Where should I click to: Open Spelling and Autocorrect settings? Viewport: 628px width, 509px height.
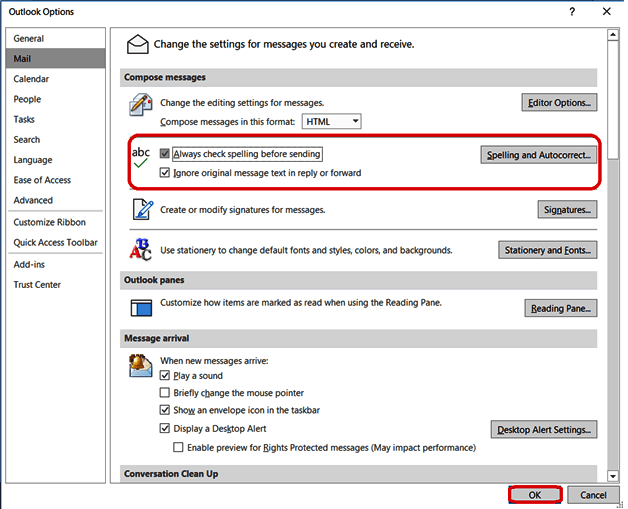tap(538, 155)
